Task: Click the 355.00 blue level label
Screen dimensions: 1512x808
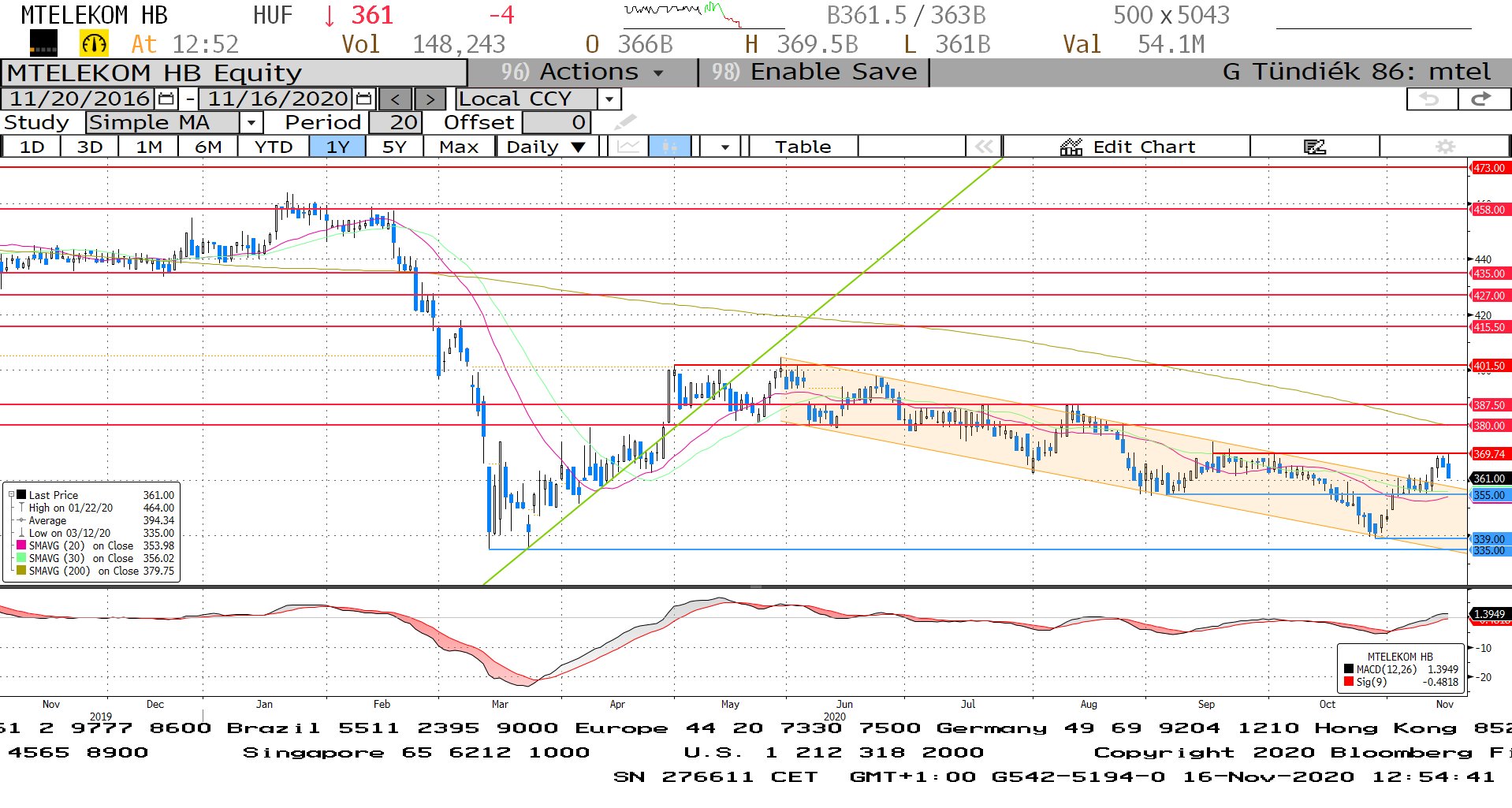Action: click(x=1490, y=495)
